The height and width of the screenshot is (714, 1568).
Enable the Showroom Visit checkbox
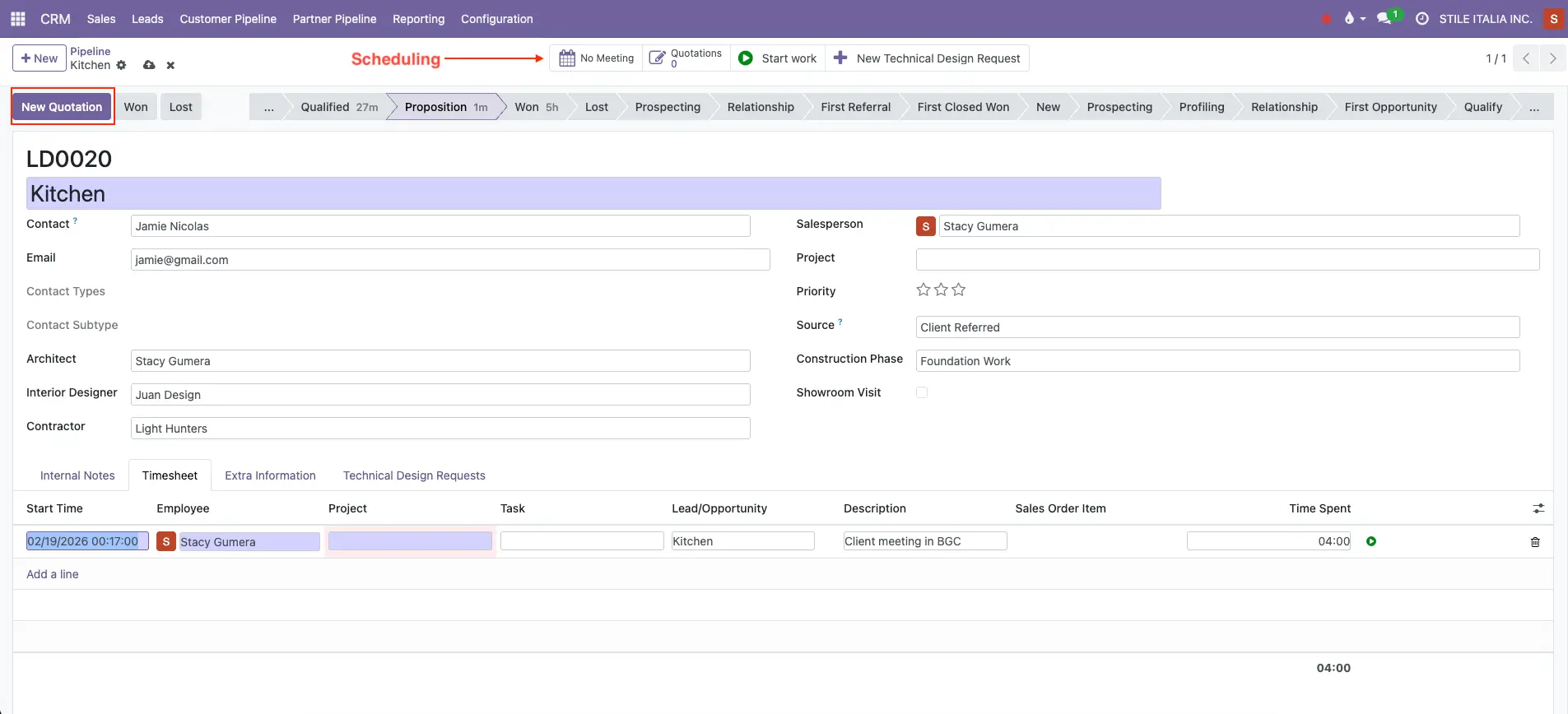point(922,392)
